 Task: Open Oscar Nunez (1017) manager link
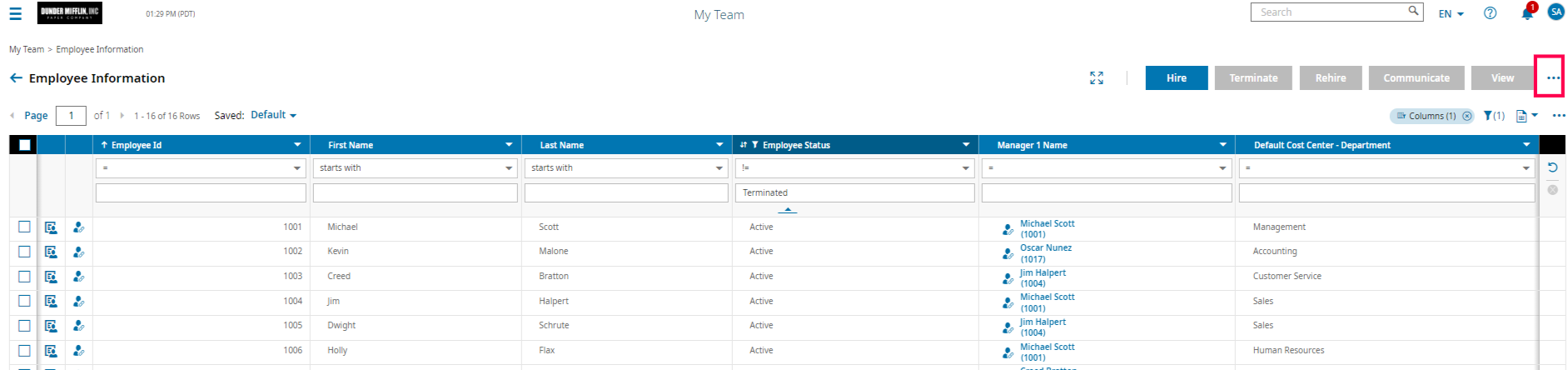pyautogui.click(x=1046, y=253)
